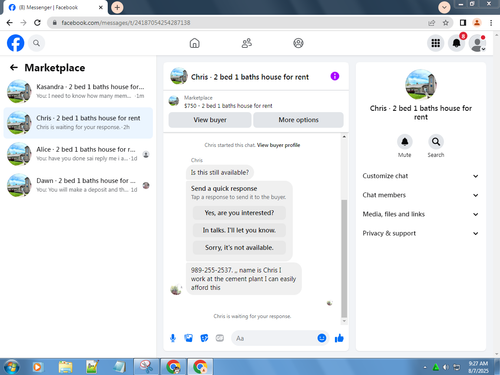Expand Privacy & support section
The height and width of the screenshot is (375, 500).
[x=421, y=233]
